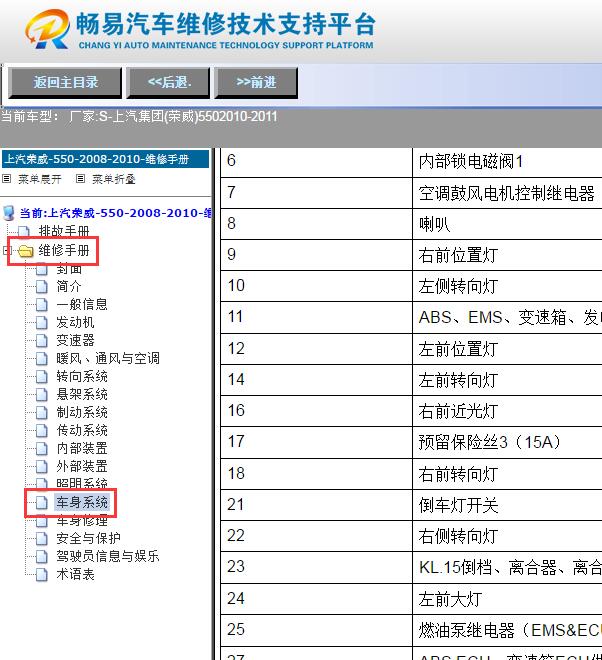Click the page icon beside 车身系统
This screenshot has height=660, width=602.
[x=42, y=502]
